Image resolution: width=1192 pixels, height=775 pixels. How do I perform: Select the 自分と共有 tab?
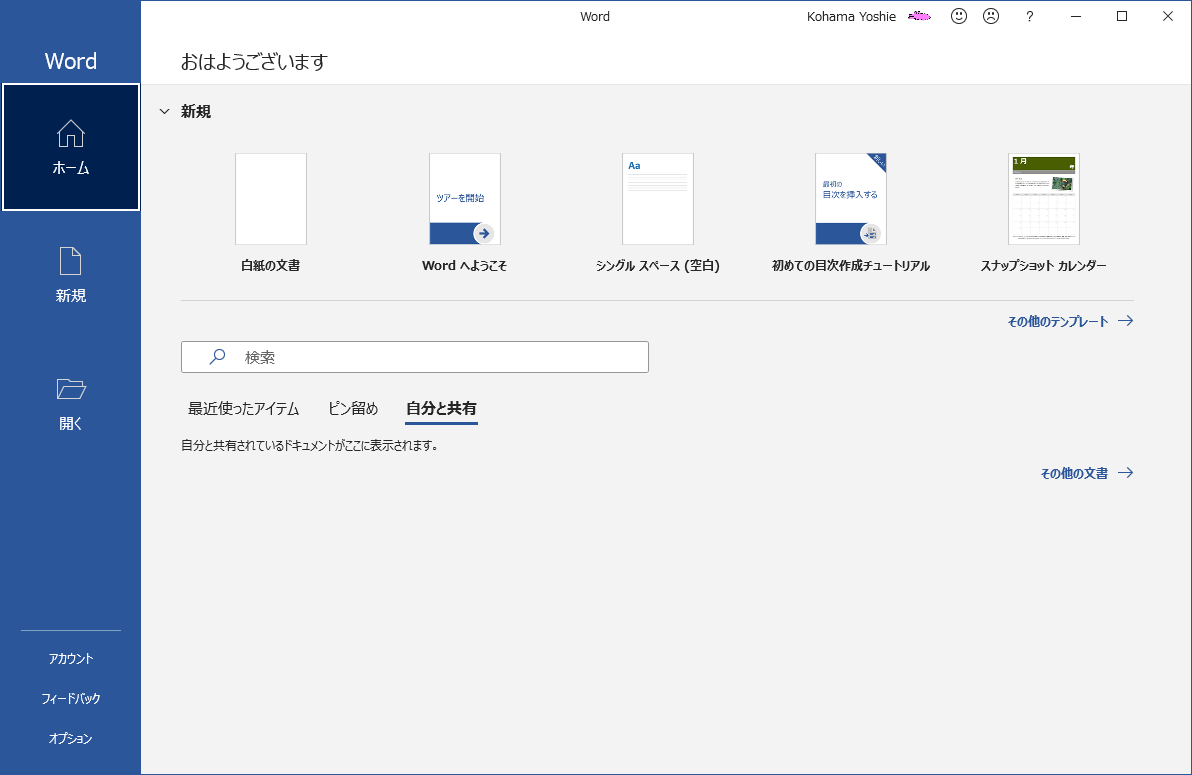pyautogui.click(x=441, y=408)
